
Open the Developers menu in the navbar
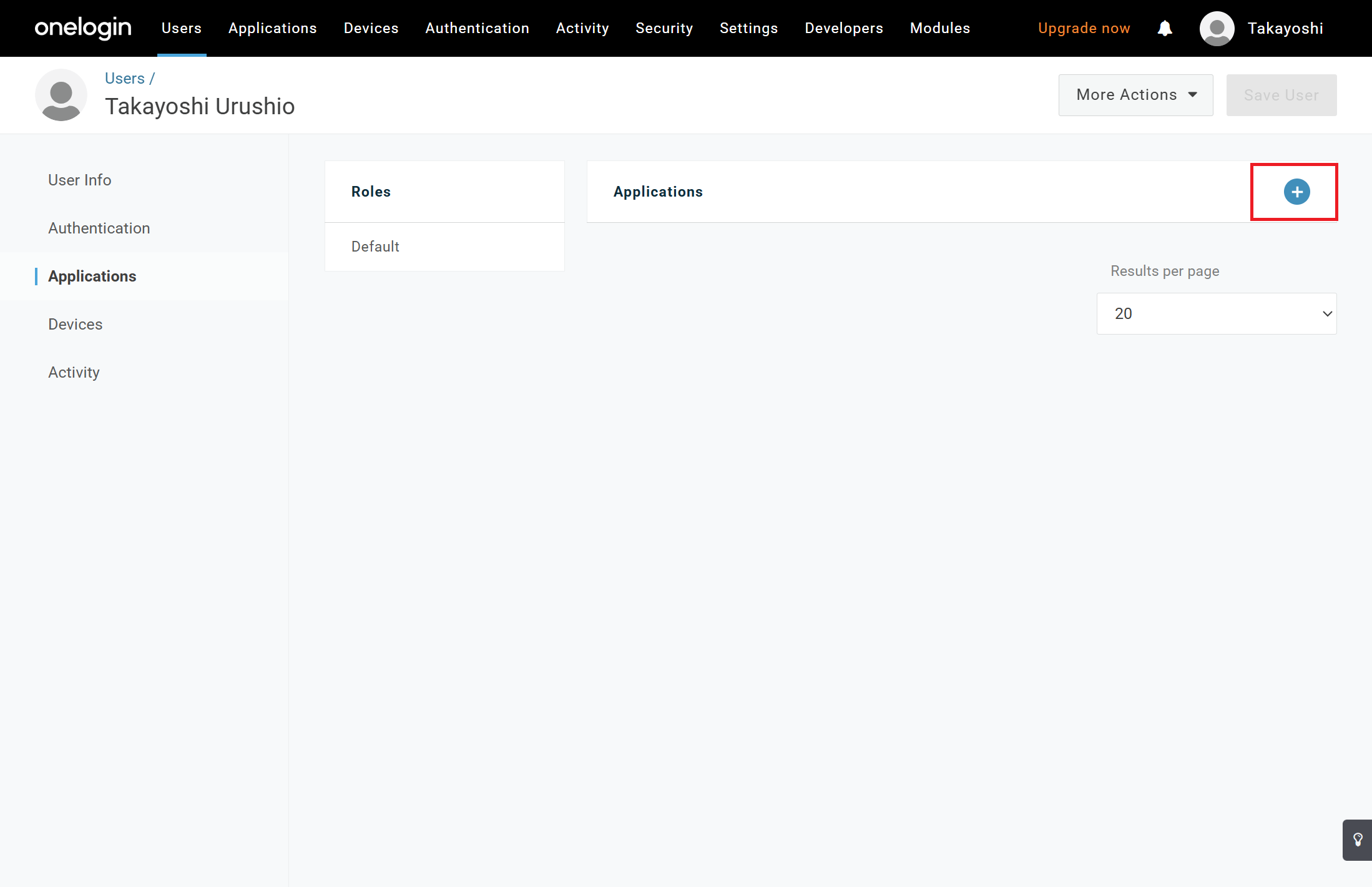tap(843, 29)
